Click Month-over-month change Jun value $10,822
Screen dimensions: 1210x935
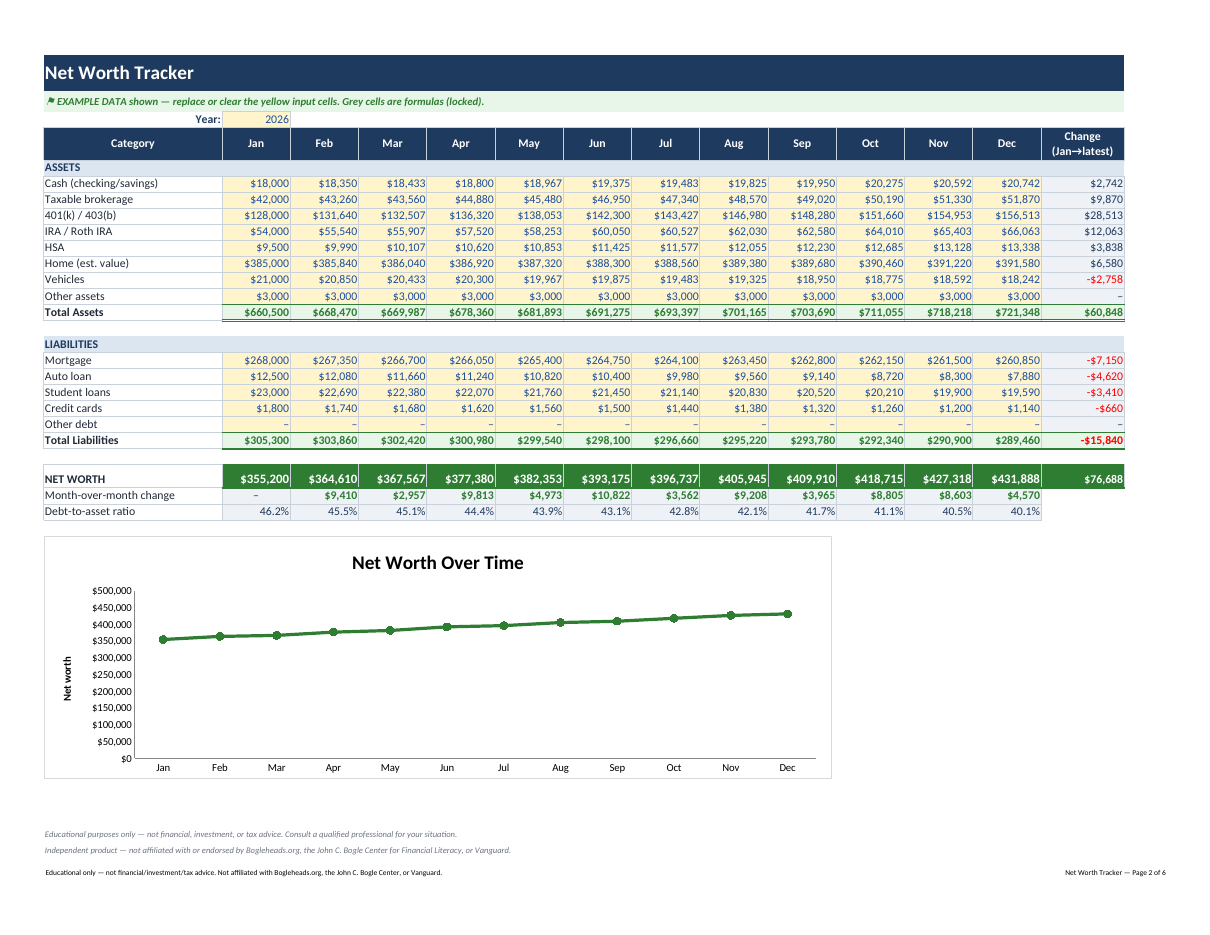[x=597, y=495]
